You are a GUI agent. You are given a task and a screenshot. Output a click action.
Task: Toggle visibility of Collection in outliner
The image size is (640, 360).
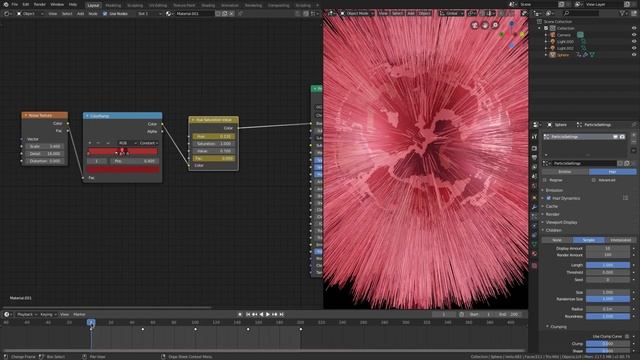[634, 28]
